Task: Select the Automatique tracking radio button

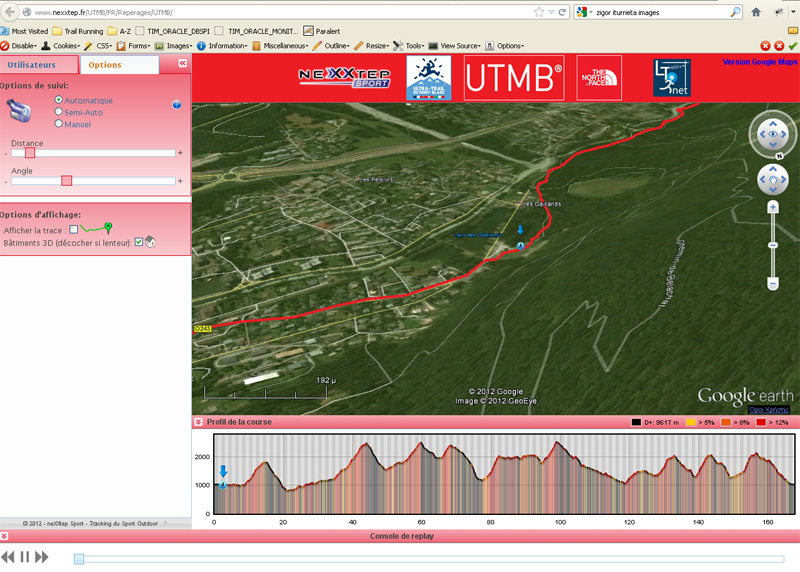Action: [x=59, y=100]
